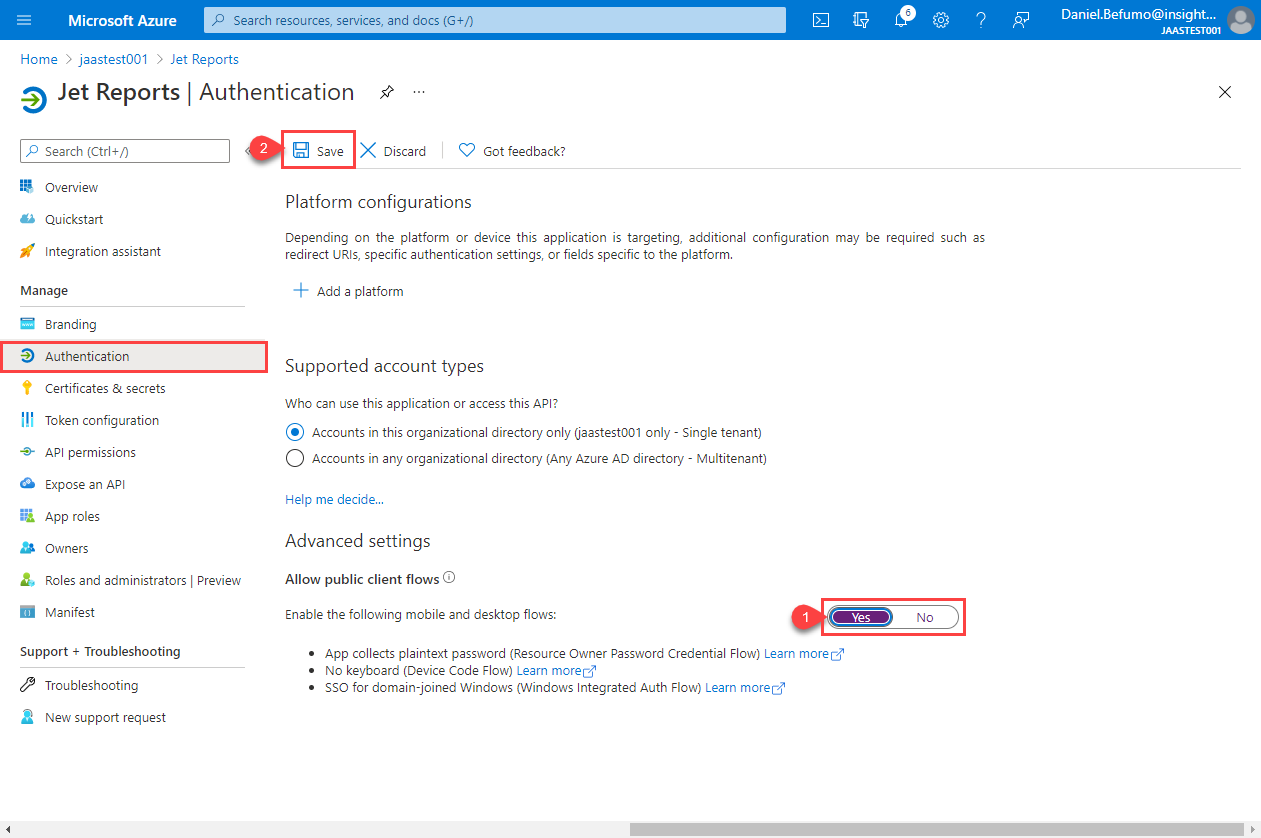Click the Save button
The image size is (1261, 838).
click(318, 151)
